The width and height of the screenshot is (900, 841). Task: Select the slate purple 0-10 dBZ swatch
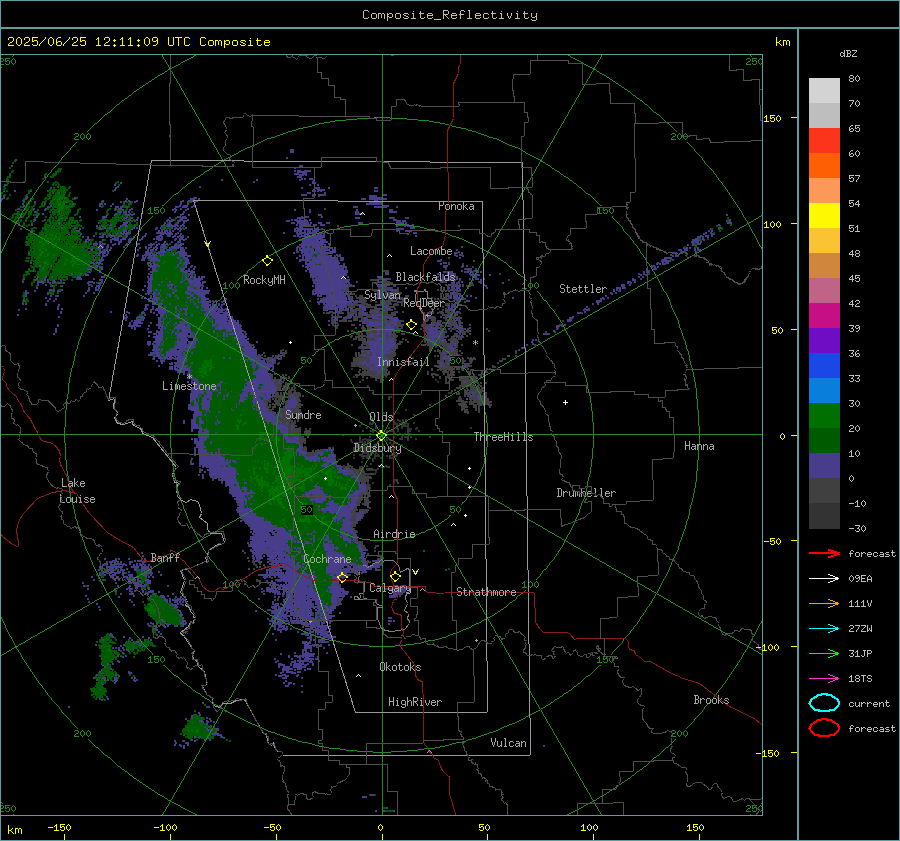[824, 466]
